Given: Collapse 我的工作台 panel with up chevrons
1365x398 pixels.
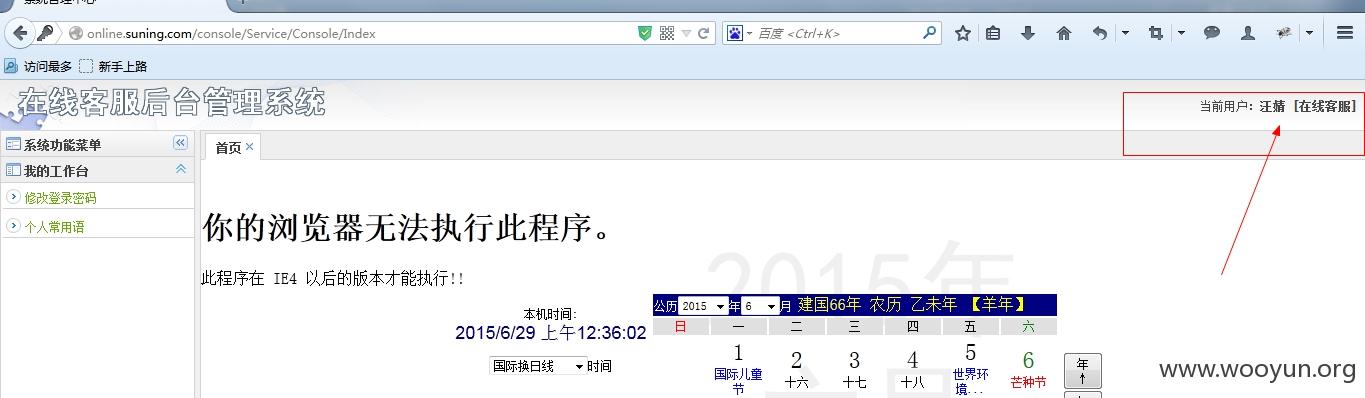Looking at the screenshot, I should point(181,170).
